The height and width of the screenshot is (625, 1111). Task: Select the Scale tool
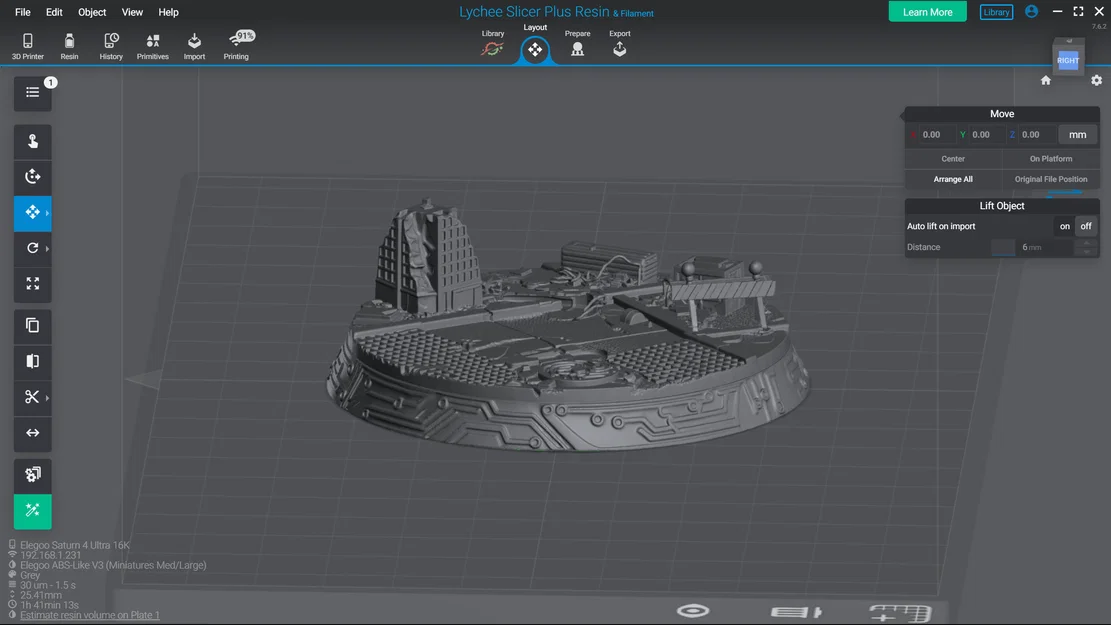click(33, 283)
